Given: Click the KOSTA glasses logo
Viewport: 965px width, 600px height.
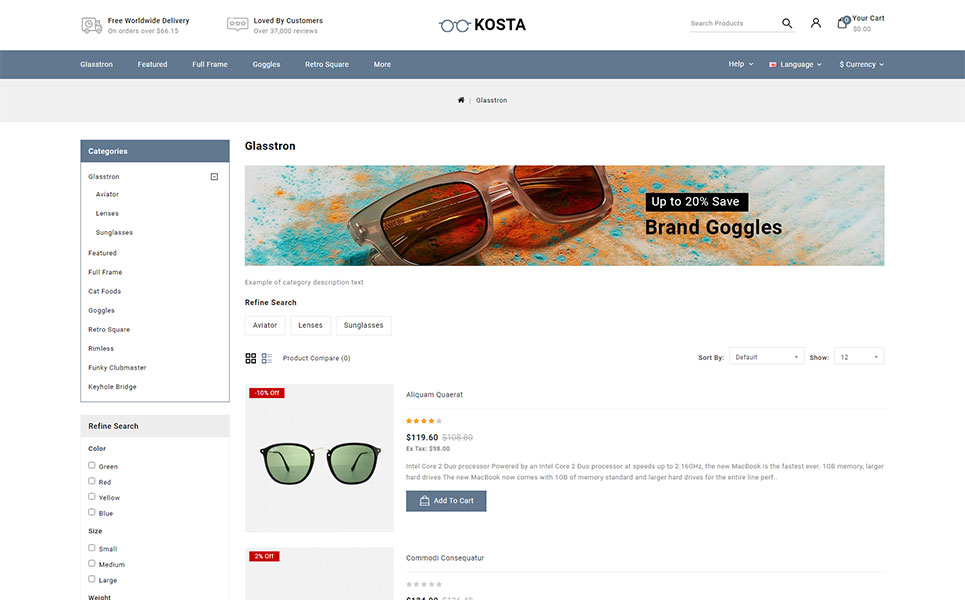Looking at the screenshot, I should [x=482, y=25].
